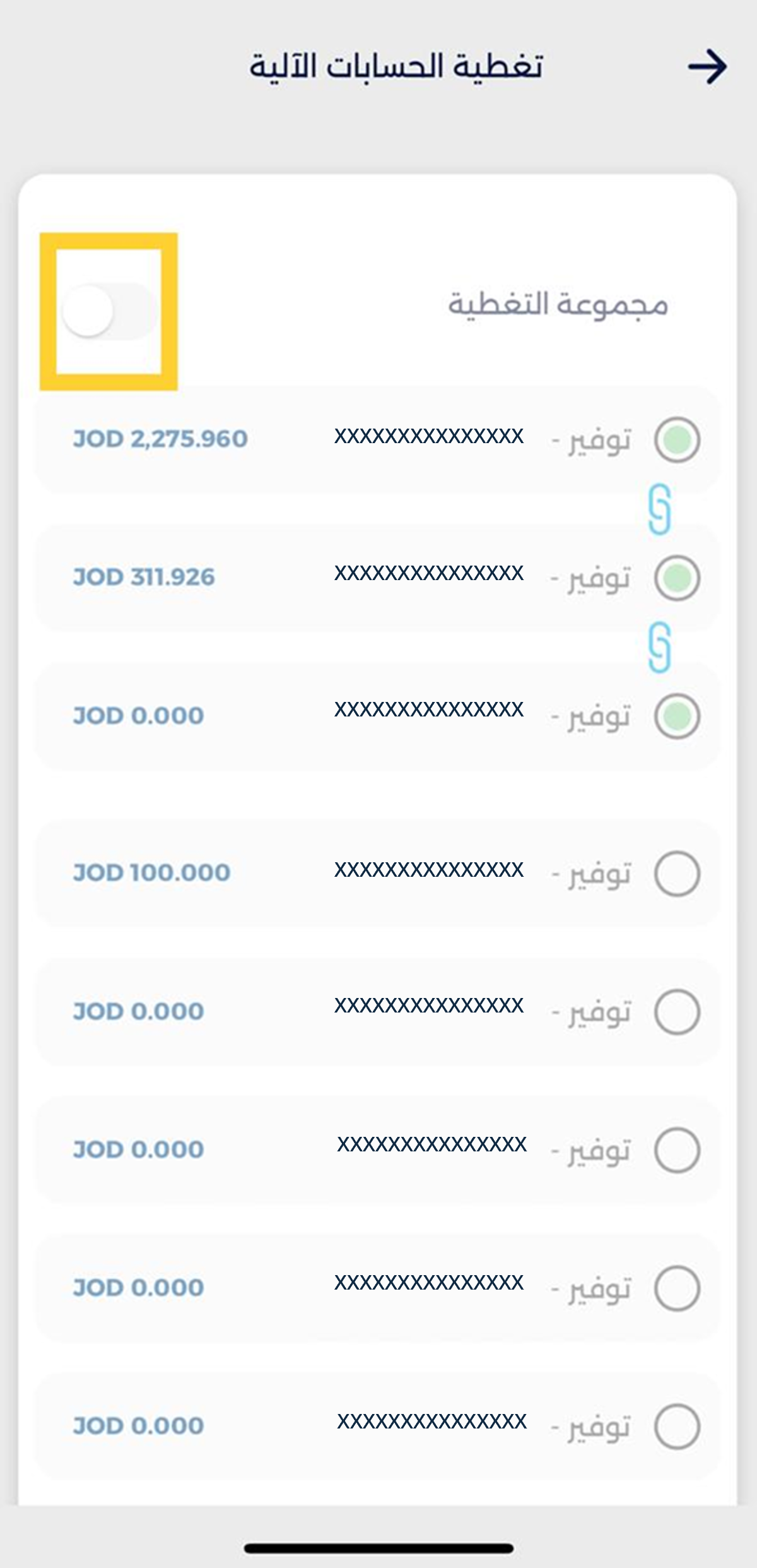Screen dimensions: 757x1568
Task: Select unchecked radio directly below JOD 100.000 row
Action: 677,1012
